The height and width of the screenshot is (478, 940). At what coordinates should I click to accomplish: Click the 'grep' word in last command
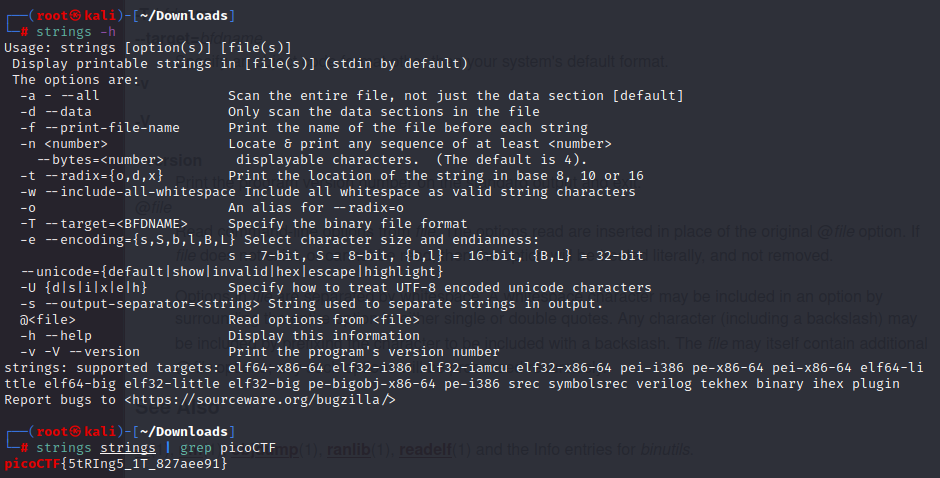click(195, 448)
